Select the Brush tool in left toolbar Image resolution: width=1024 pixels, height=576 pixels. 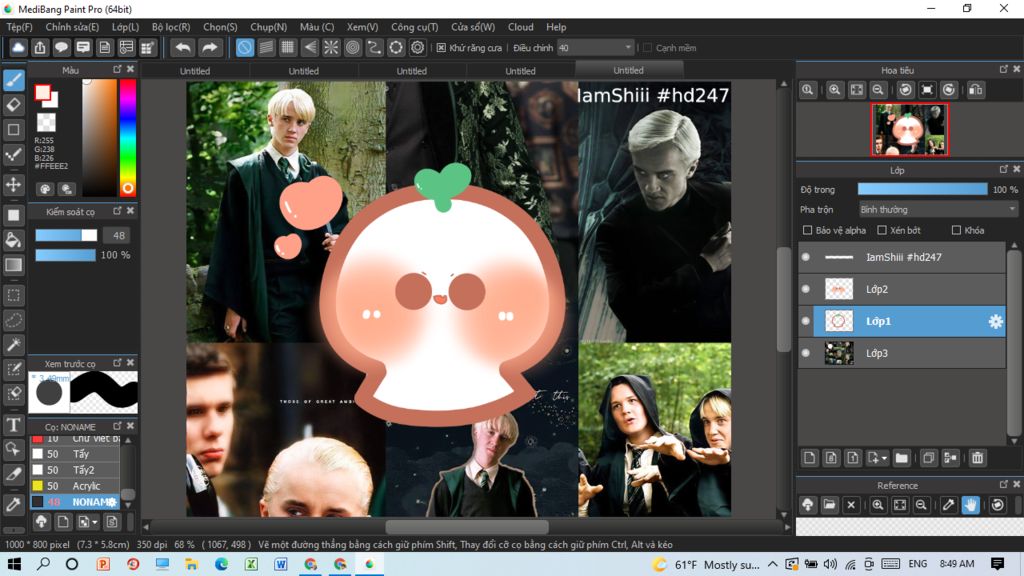click(14, 80)
